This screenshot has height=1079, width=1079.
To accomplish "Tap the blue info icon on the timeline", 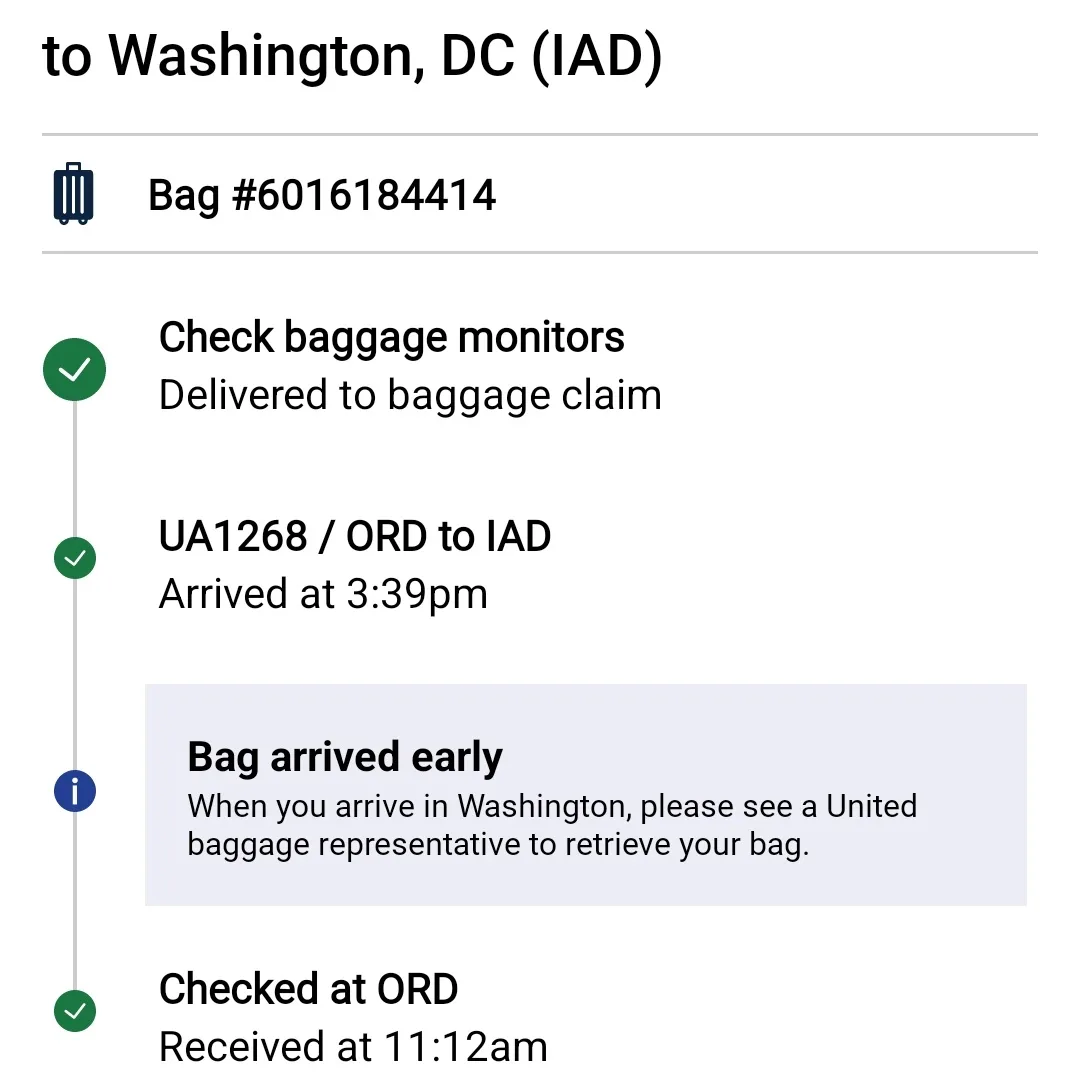I will [x=74, y=793].
